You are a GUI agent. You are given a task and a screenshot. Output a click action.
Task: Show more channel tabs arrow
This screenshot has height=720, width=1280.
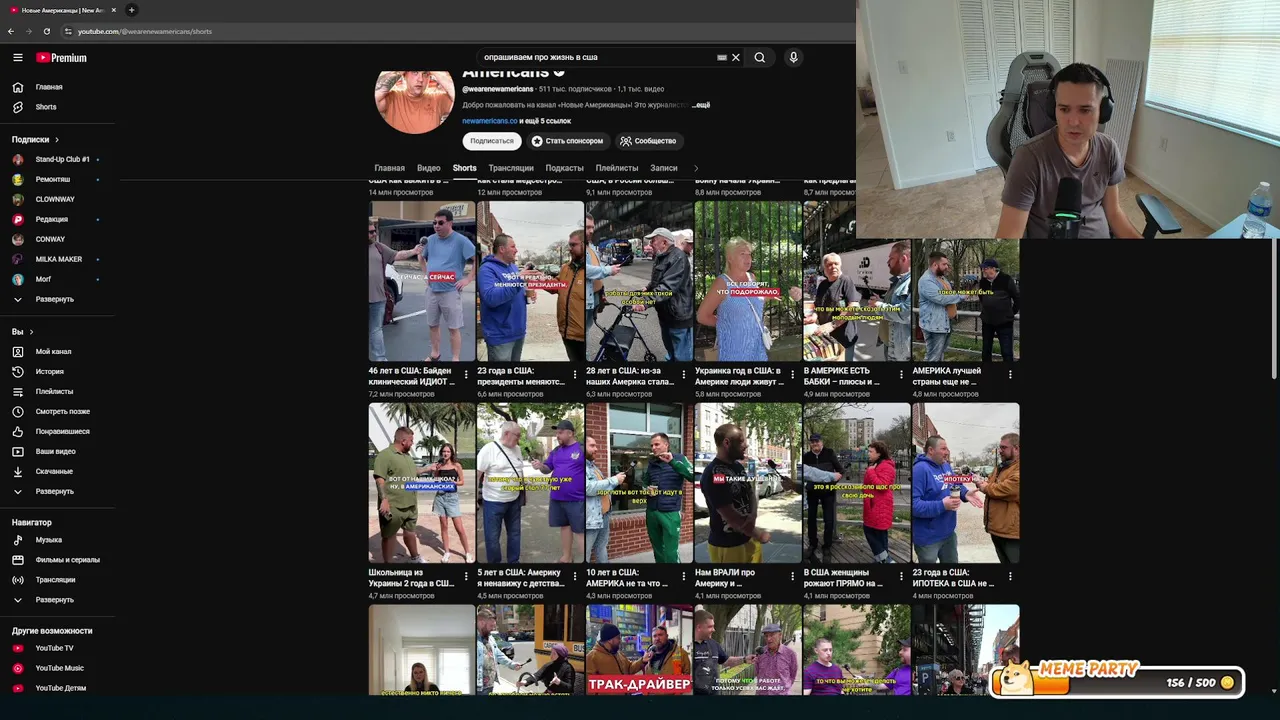click(695, 168)
